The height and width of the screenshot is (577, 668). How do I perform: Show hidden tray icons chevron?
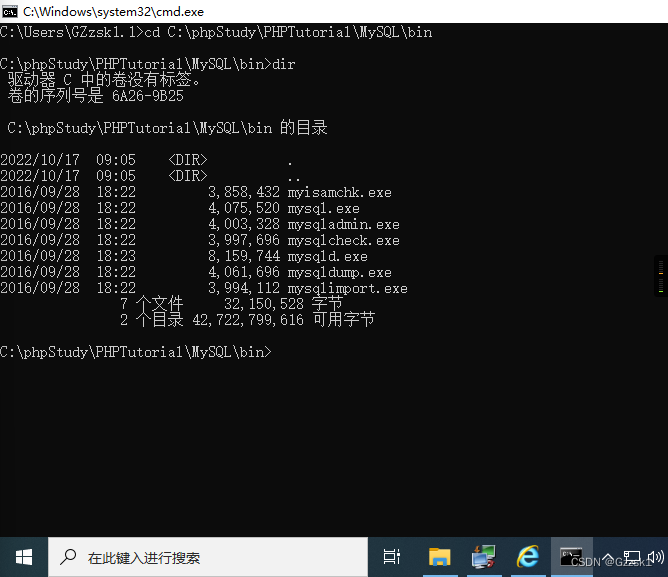point(608,557)
